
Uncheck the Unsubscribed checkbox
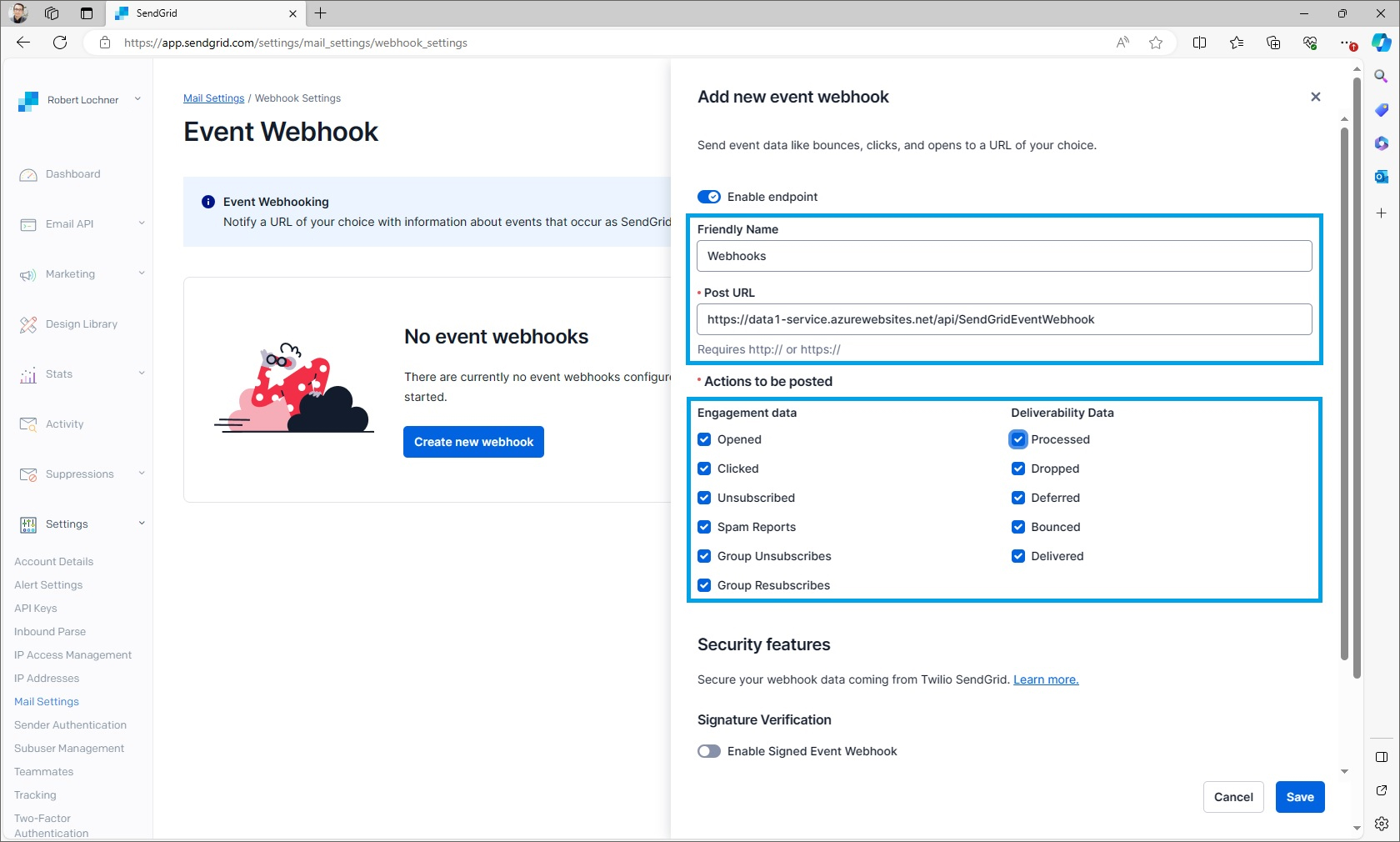point(704,498)
